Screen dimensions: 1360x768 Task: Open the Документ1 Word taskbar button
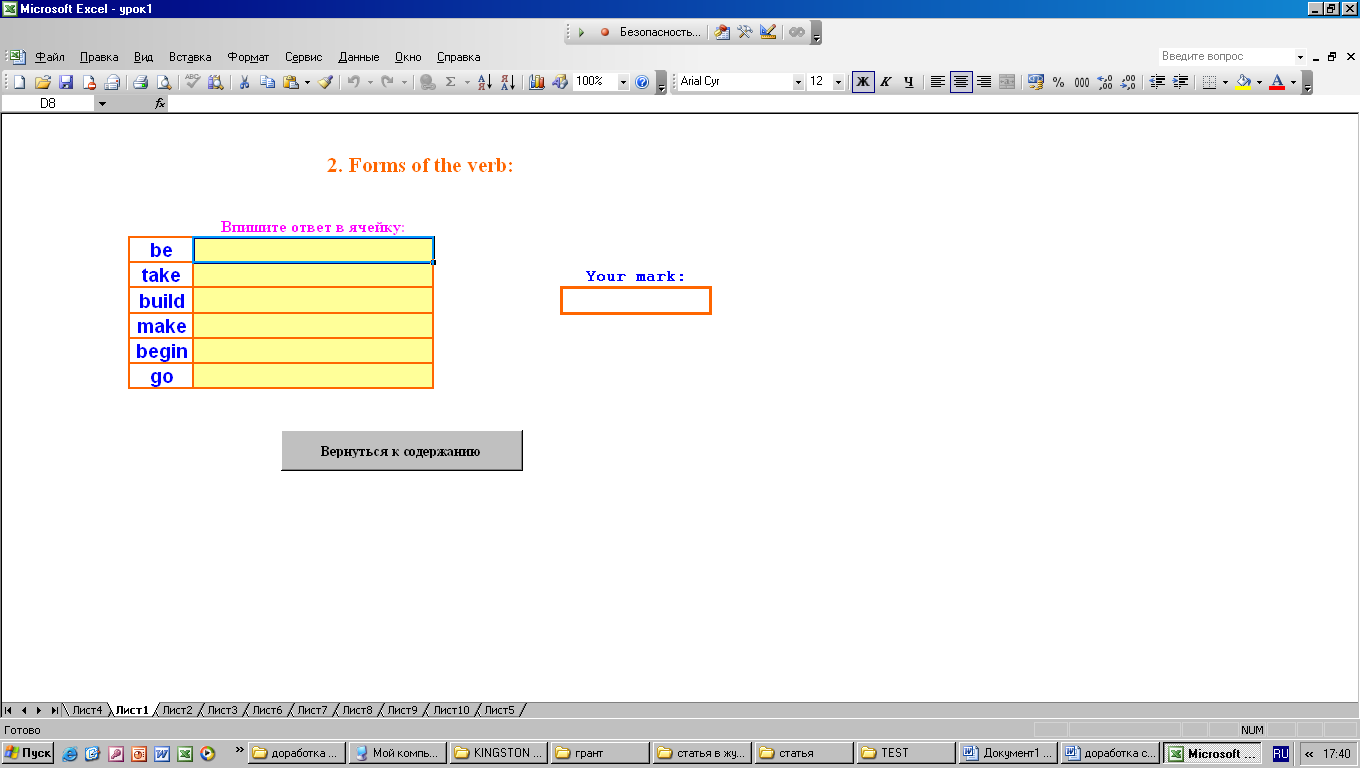click(1009, 753)
